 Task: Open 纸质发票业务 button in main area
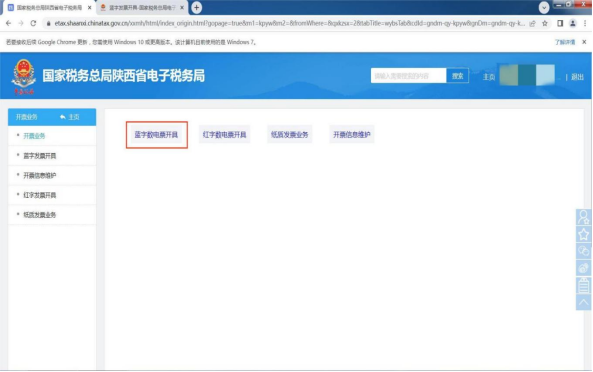[x=289, y=135]
